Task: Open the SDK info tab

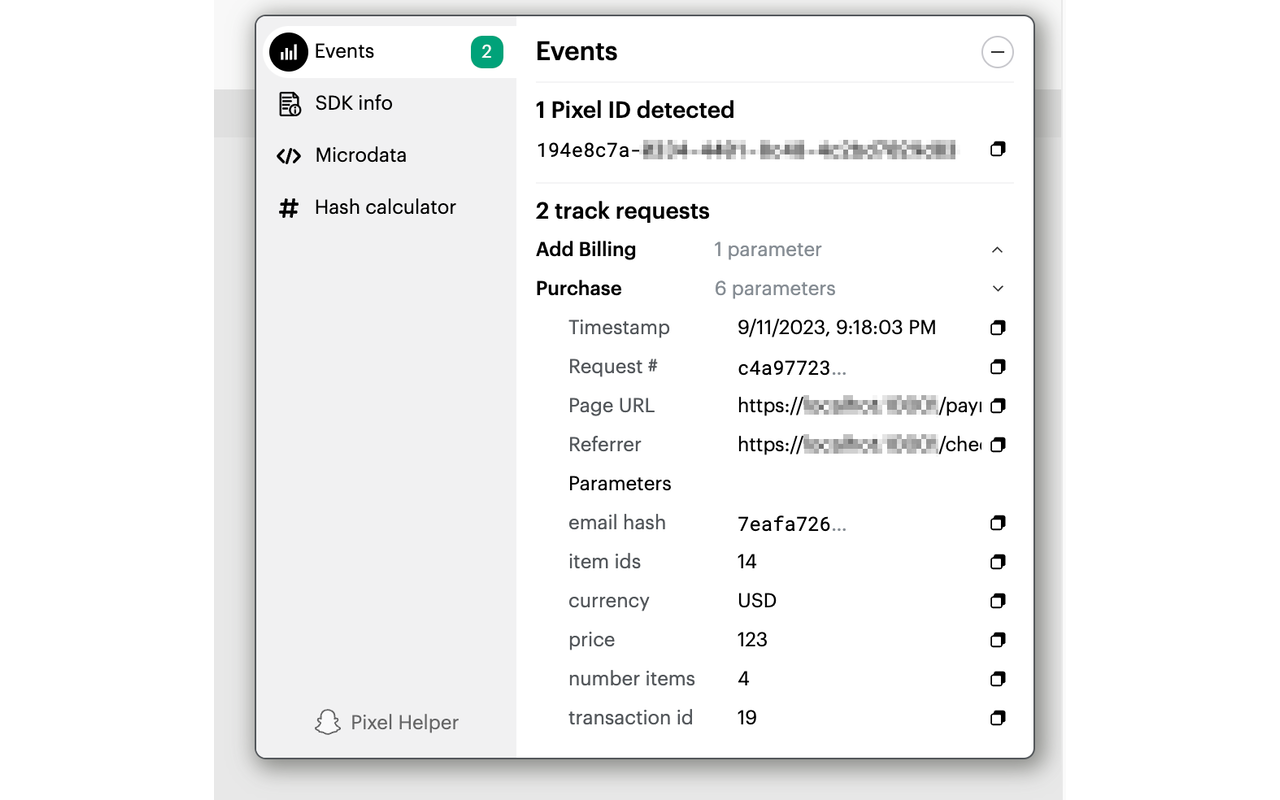Action: tap(353, 103)
